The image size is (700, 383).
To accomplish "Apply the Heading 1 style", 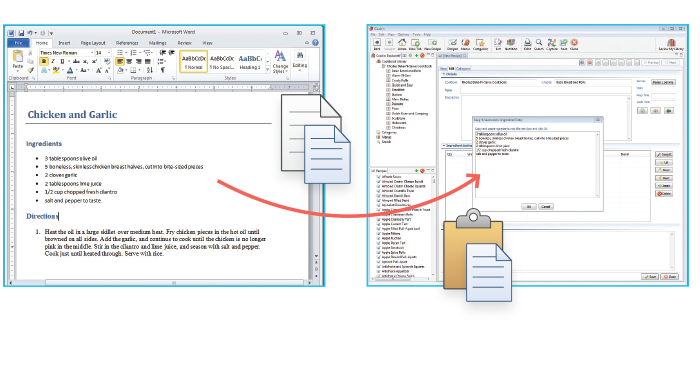I will (x=250, y=62).
